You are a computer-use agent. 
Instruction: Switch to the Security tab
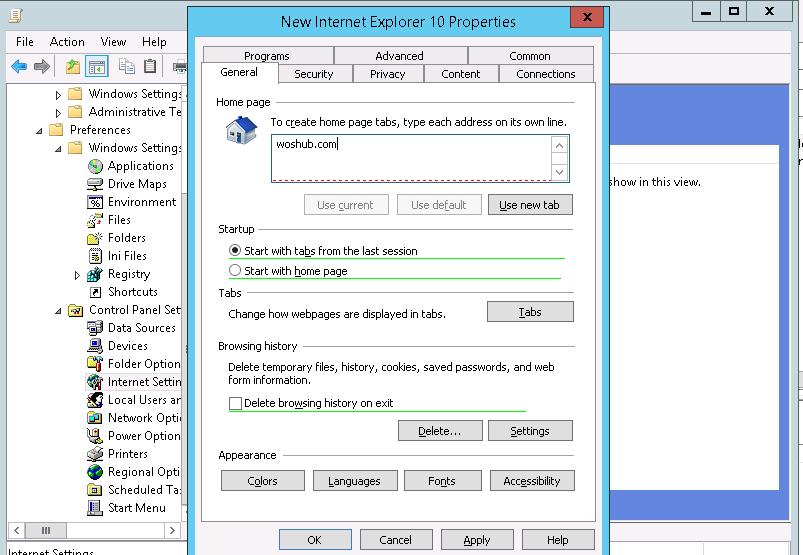(313, 74)
